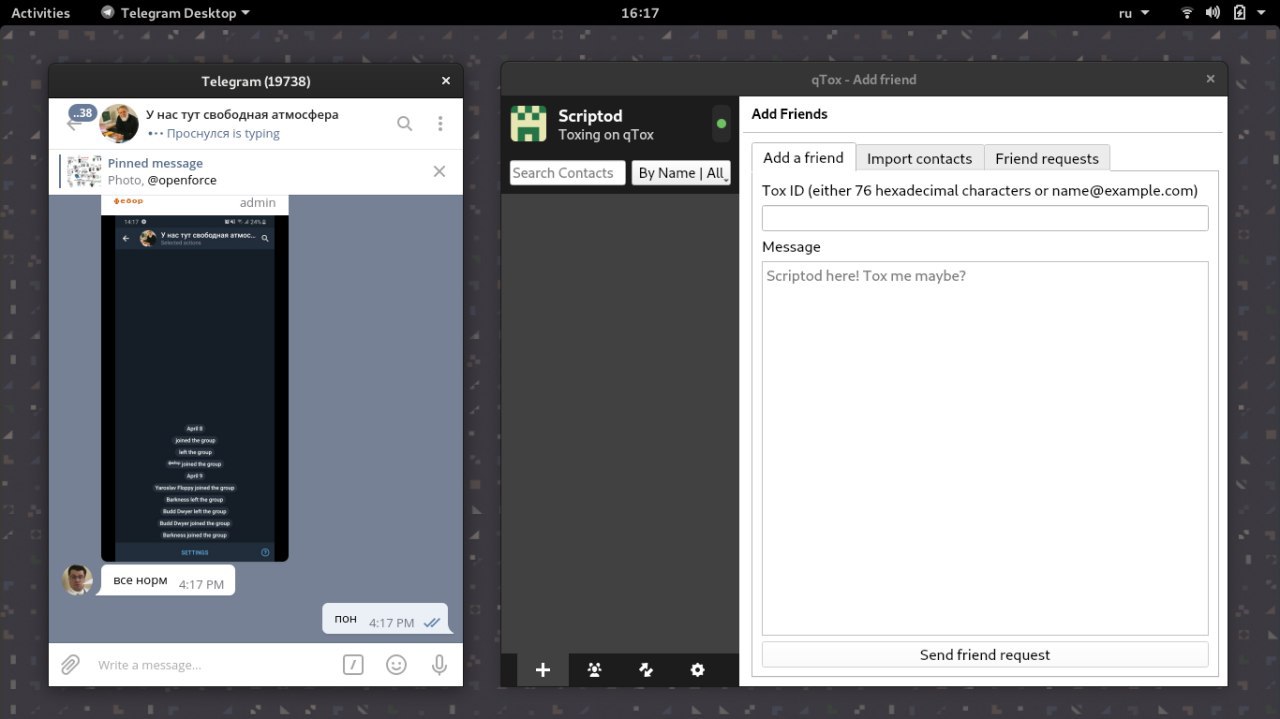This screenshot has height=719, width=1280.
Task: Open search in the Telegram chat header
Action: pos(404,123)
